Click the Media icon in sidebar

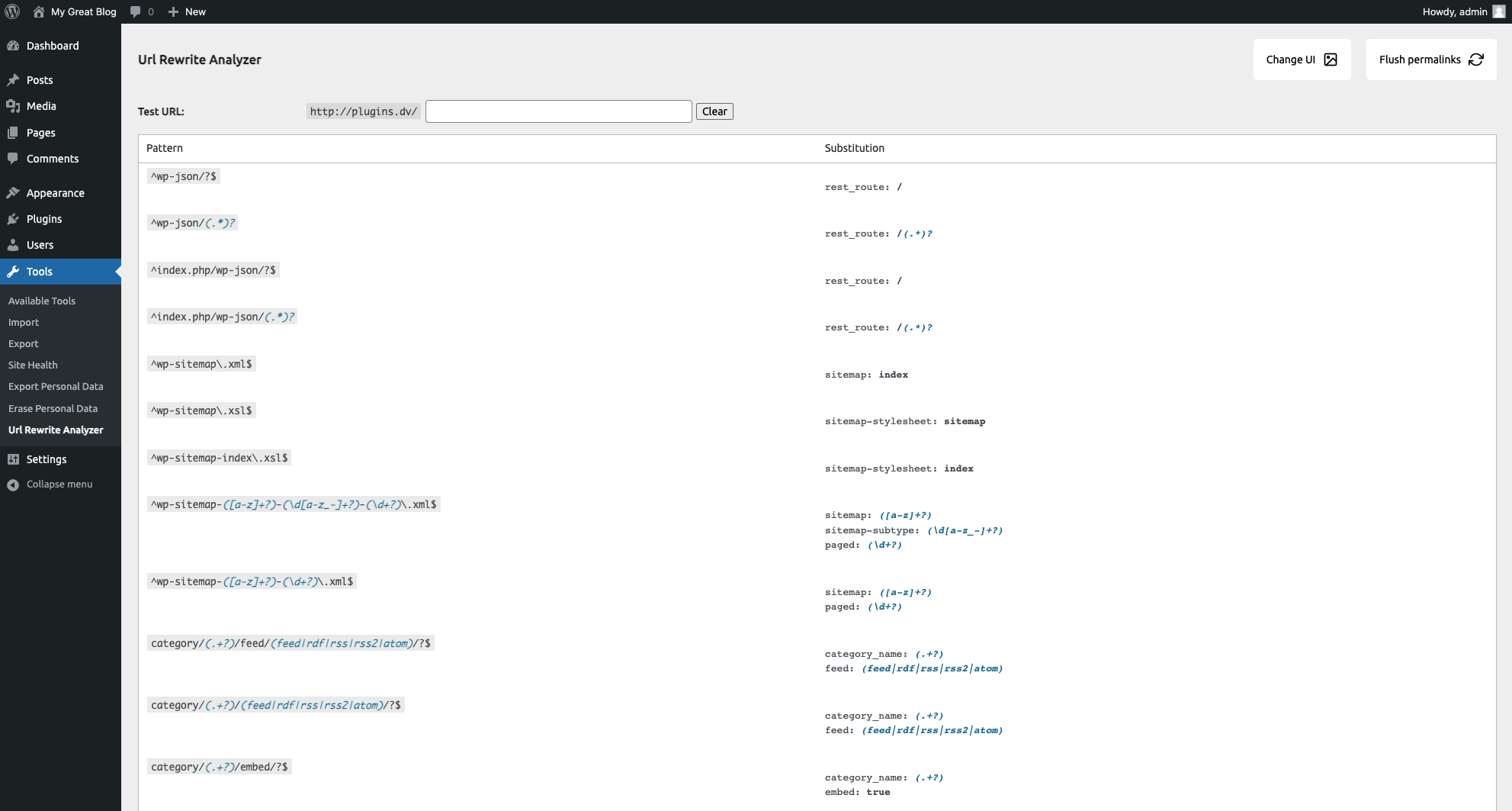pyautogui.click(x=13, y=106)
